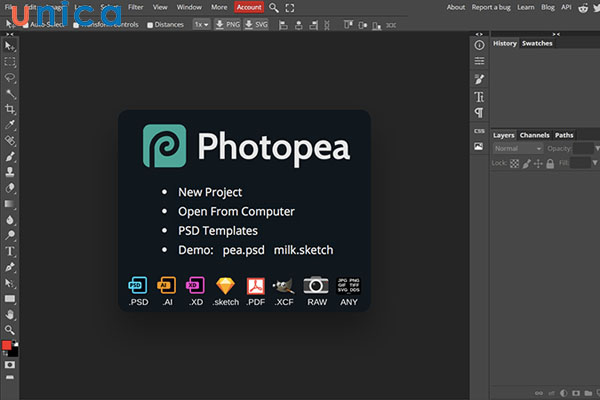Screen dimensions: 600x400
Task: Select the Pen tool
Action: tap(10, 267)
